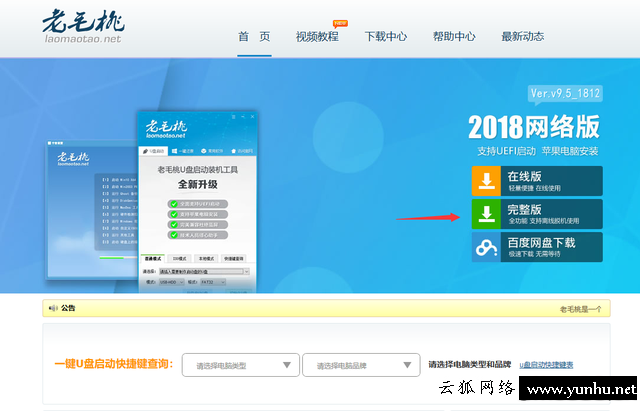This screenshot has width=640, height=411.
Task: Click the 2018网络版 headline text
Action: pyautogui.click(x=534, y=127)
